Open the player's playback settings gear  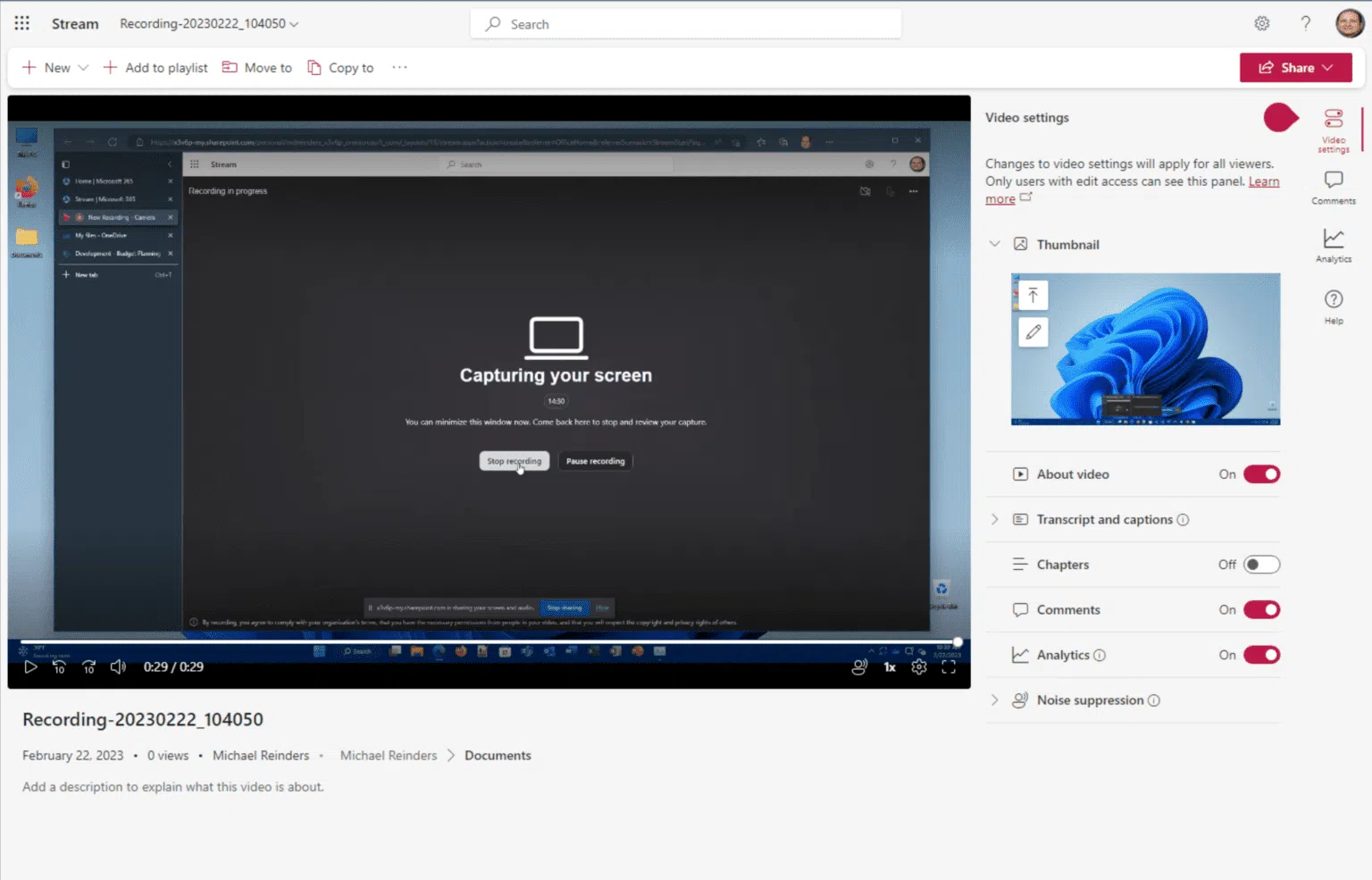[919, 666]
